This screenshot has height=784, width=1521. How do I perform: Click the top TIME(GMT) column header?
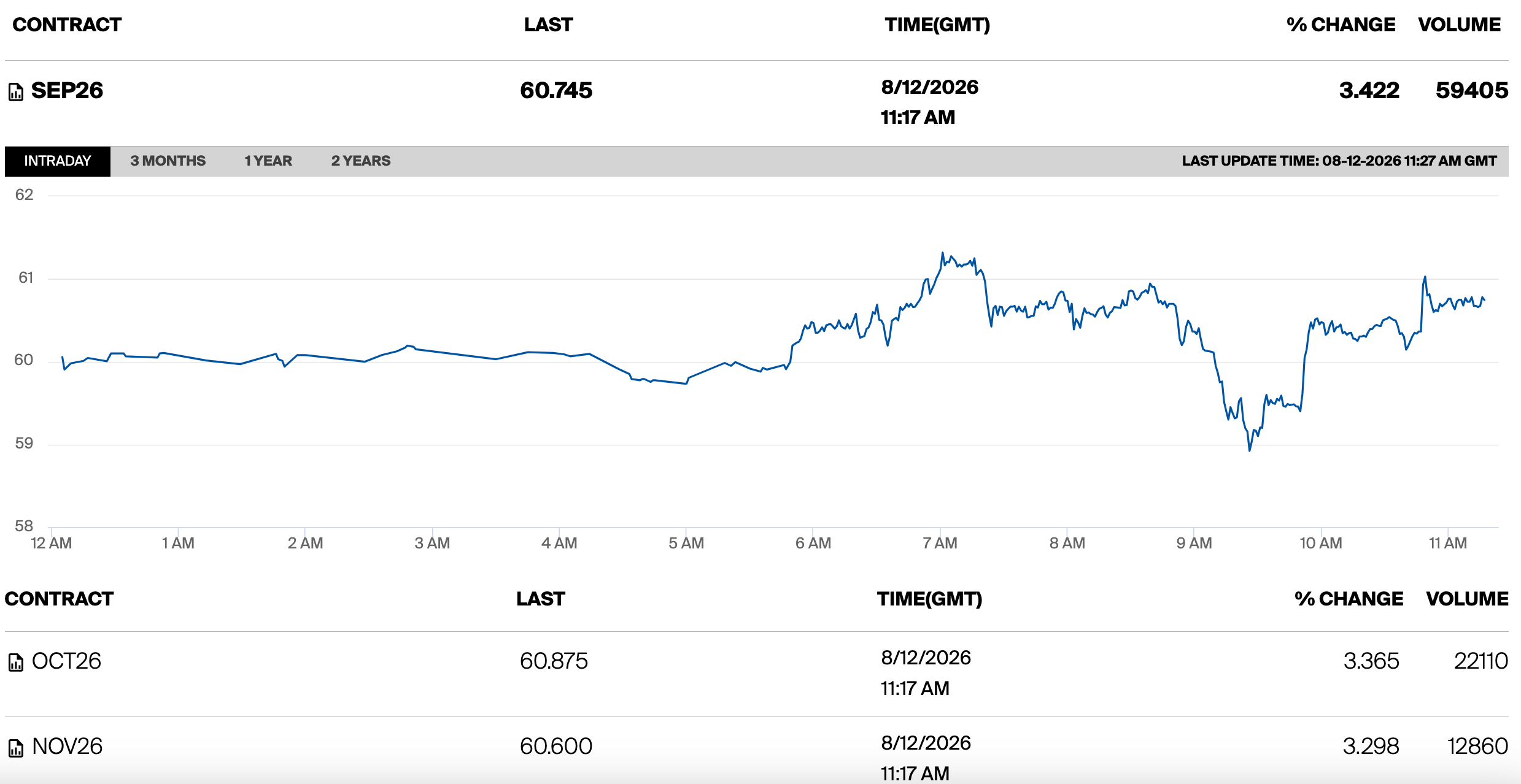937,25
